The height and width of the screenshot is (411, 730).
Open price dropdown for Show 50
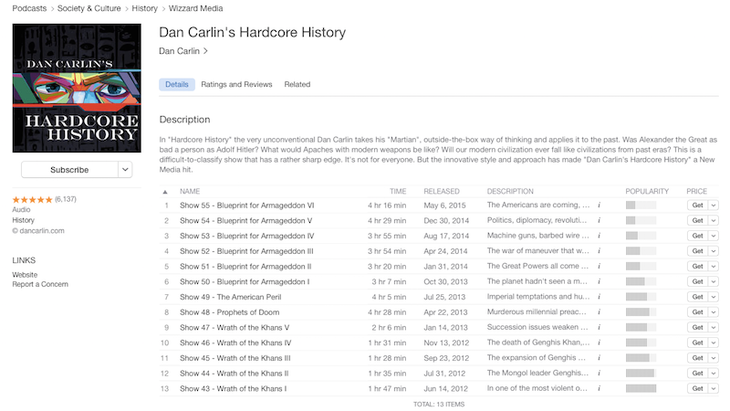[713, 282]
